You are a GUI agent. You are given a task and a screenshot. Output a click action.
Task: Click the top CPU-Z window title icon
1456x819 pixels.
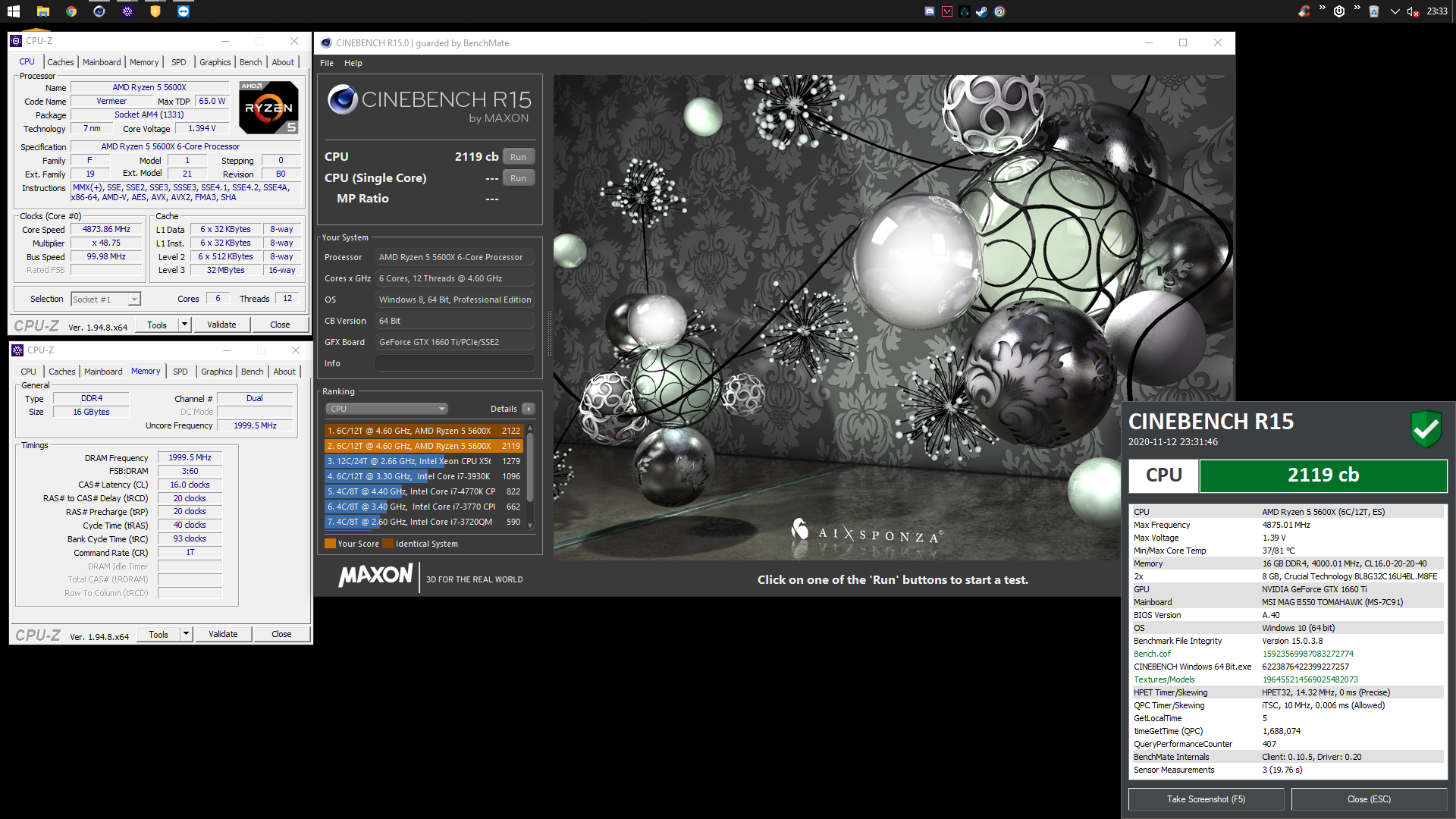[x=16, y=41]
